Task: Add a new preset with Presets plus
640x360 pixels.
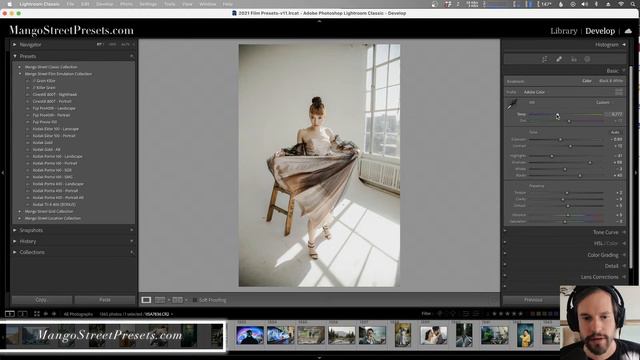Action: point(132,56)
